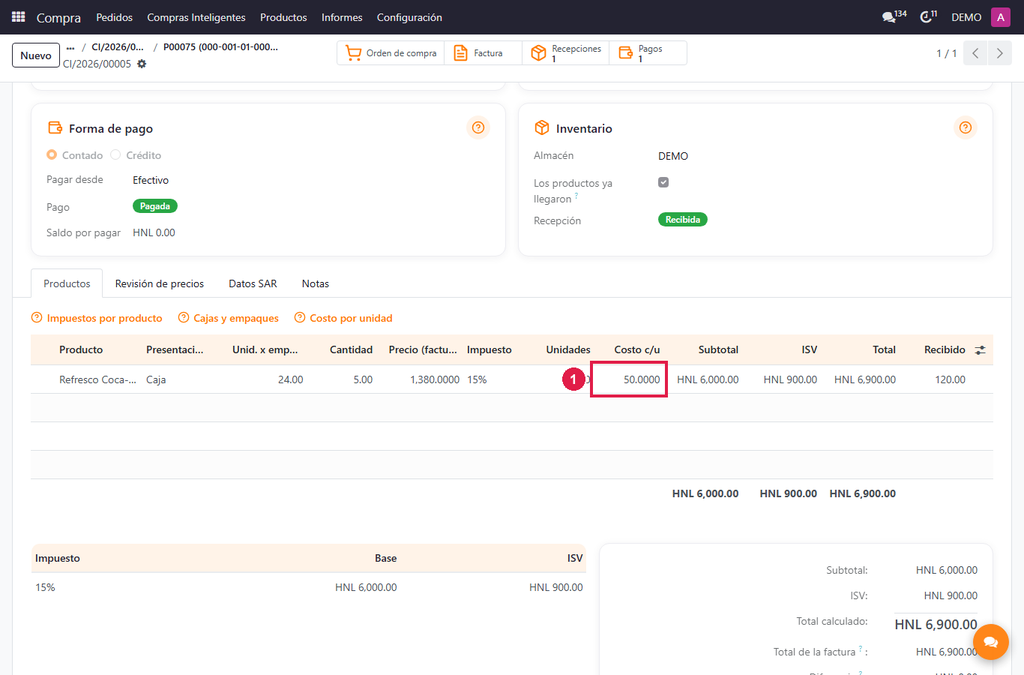Open the apps grid menu icon

18,17
